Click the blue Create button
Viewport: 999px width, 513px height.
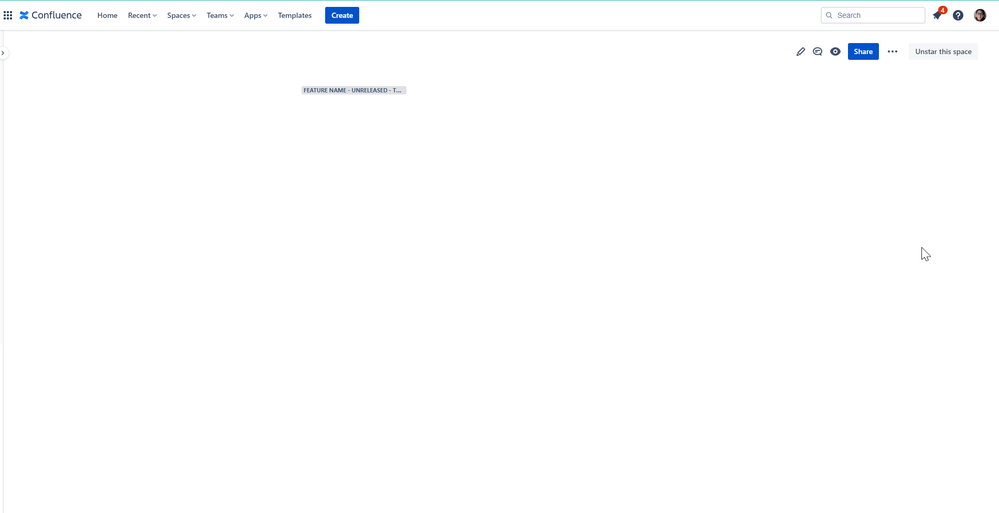[342, 15]
